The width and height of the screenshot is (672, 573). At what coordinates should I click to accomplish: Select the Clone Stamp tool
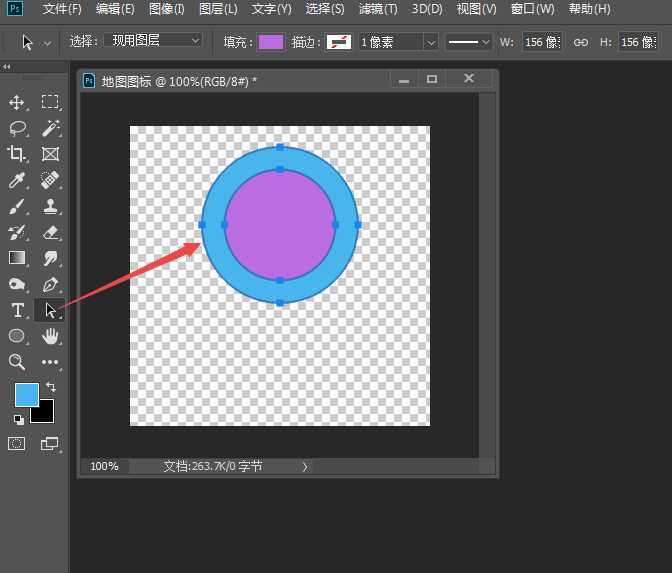(x=50, y=206)
